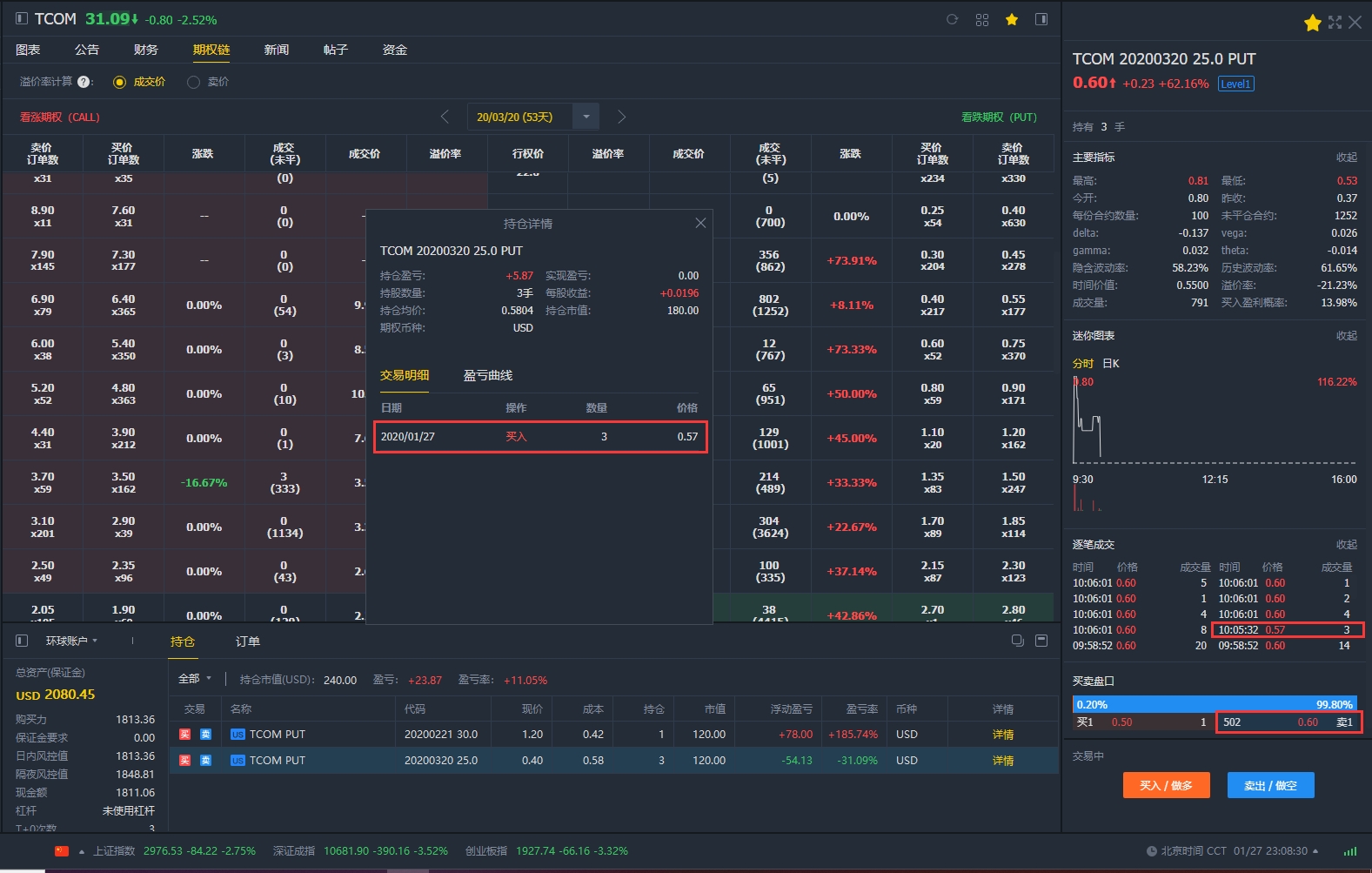Go to the previous expiry date arrow
Image resolution: width=1372 pixels, height=873 pixels.
tap(445, 117)
